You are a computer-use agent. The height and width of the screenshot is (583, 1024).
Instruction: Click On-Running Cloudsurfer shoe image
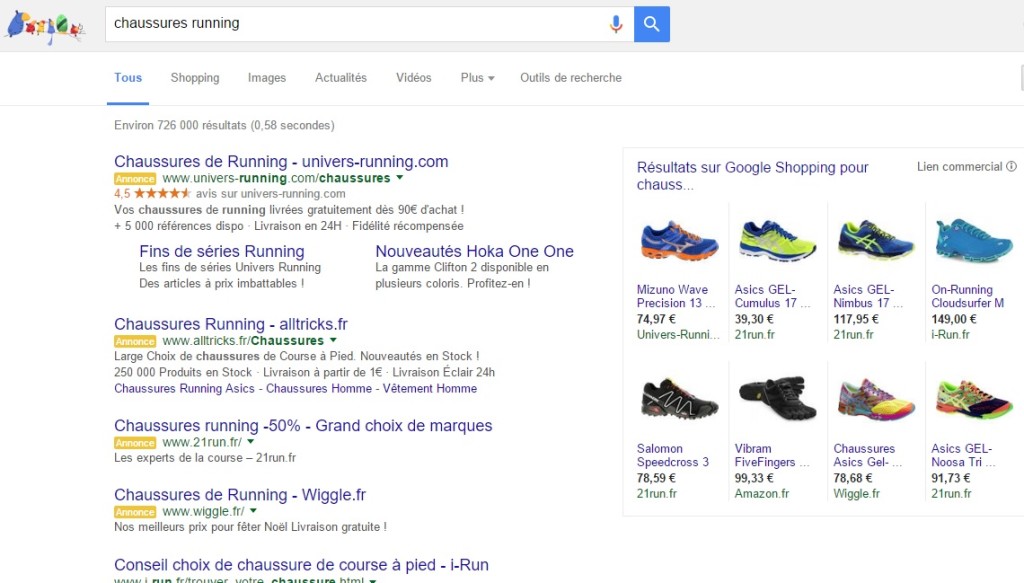click(x=974, y=241)
